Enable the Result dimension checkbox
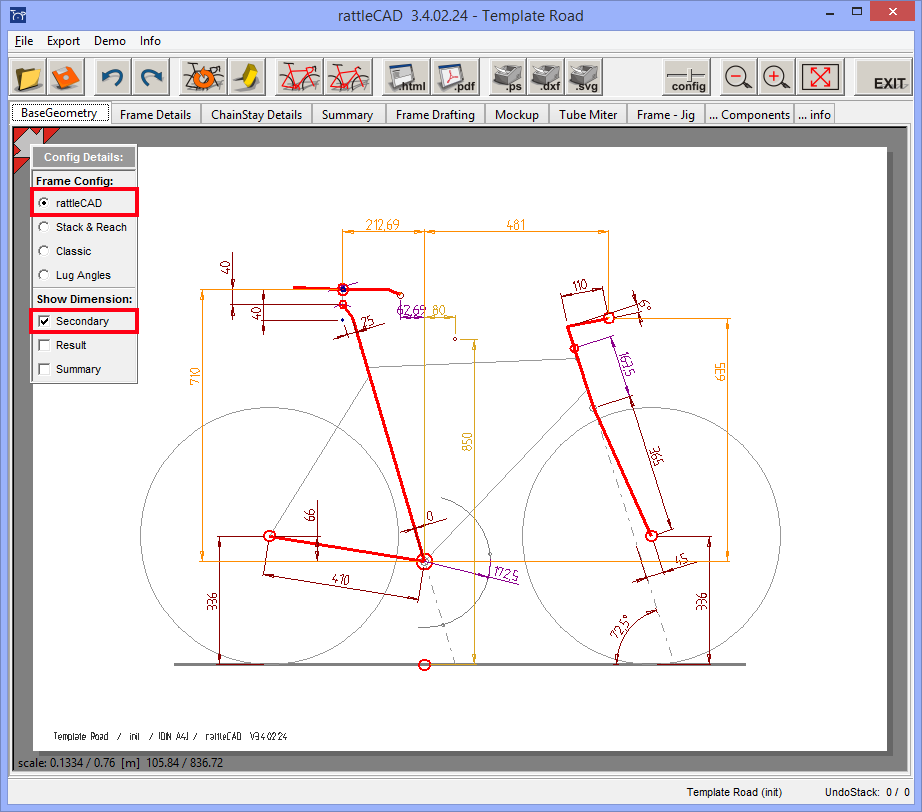The height and width of the screenshot is (812, 922). tap(44, 345)
